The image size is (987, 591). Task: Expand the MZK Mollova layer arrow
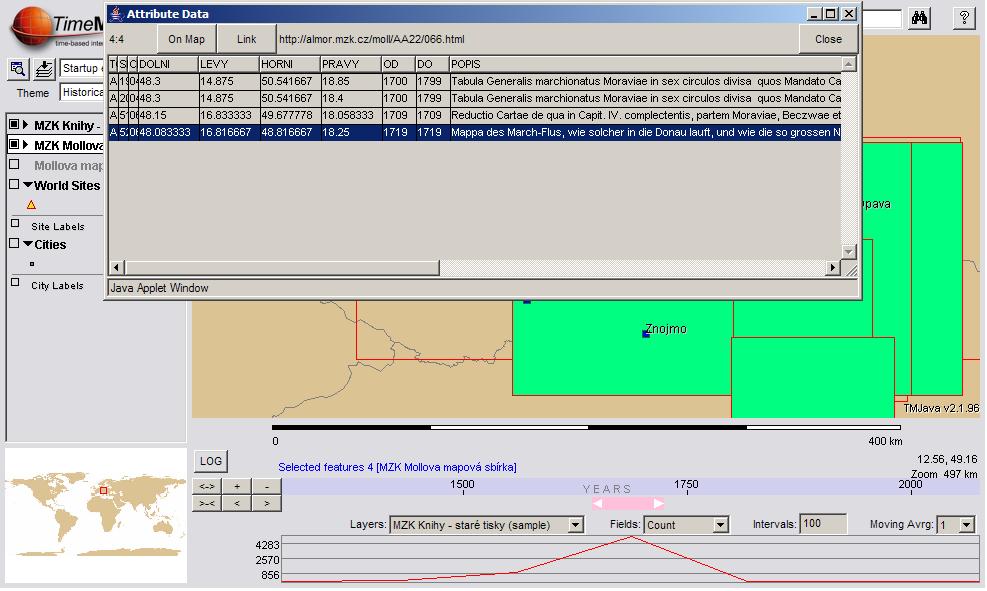click(26, 145)
